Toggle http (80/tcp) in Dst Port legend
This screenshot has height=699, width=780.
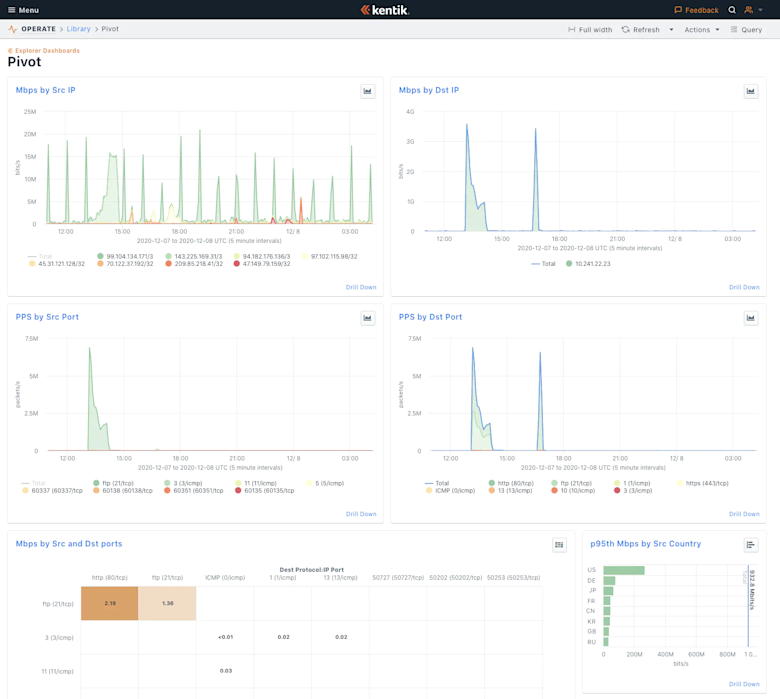[x=511, y=483]
